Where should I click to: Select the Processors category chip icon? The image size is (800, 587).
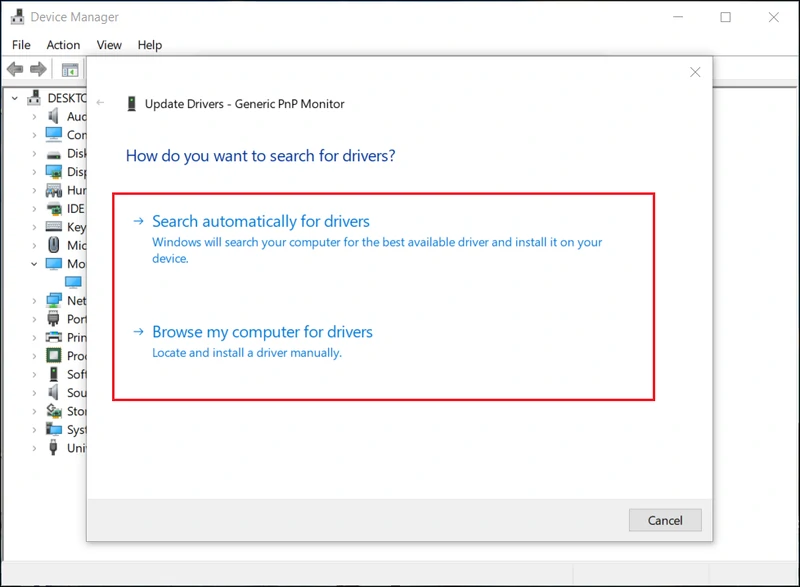[x=54, y=356]
